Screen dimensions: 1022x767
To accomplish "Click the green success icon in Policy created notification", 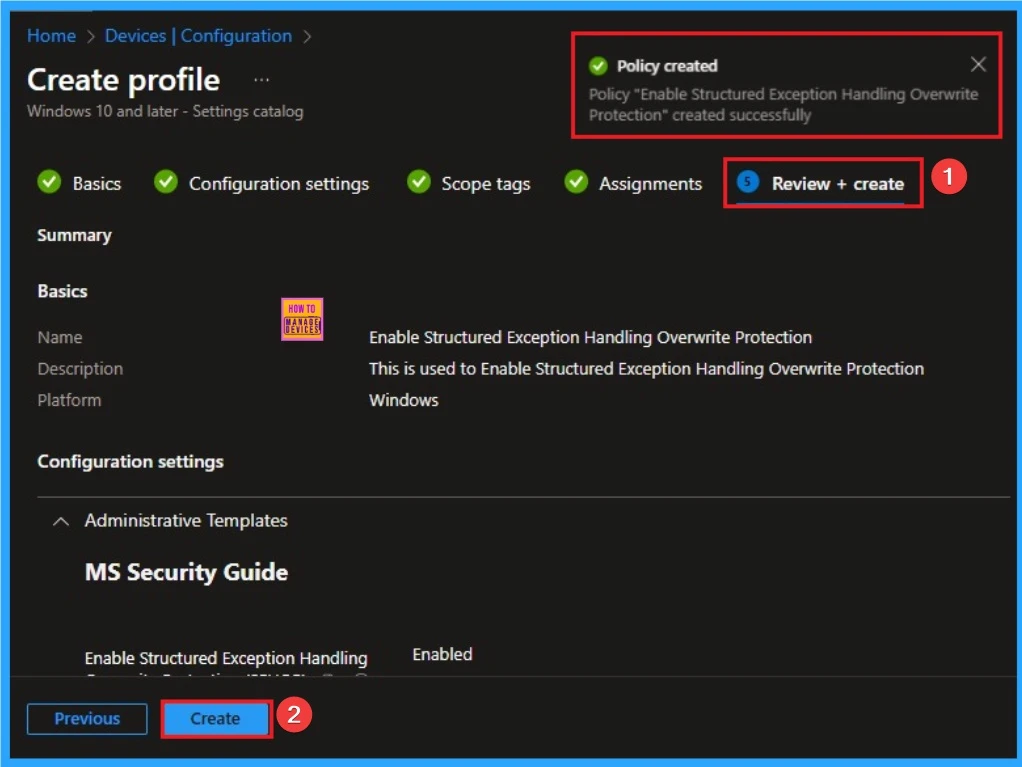I will [598, 66].
